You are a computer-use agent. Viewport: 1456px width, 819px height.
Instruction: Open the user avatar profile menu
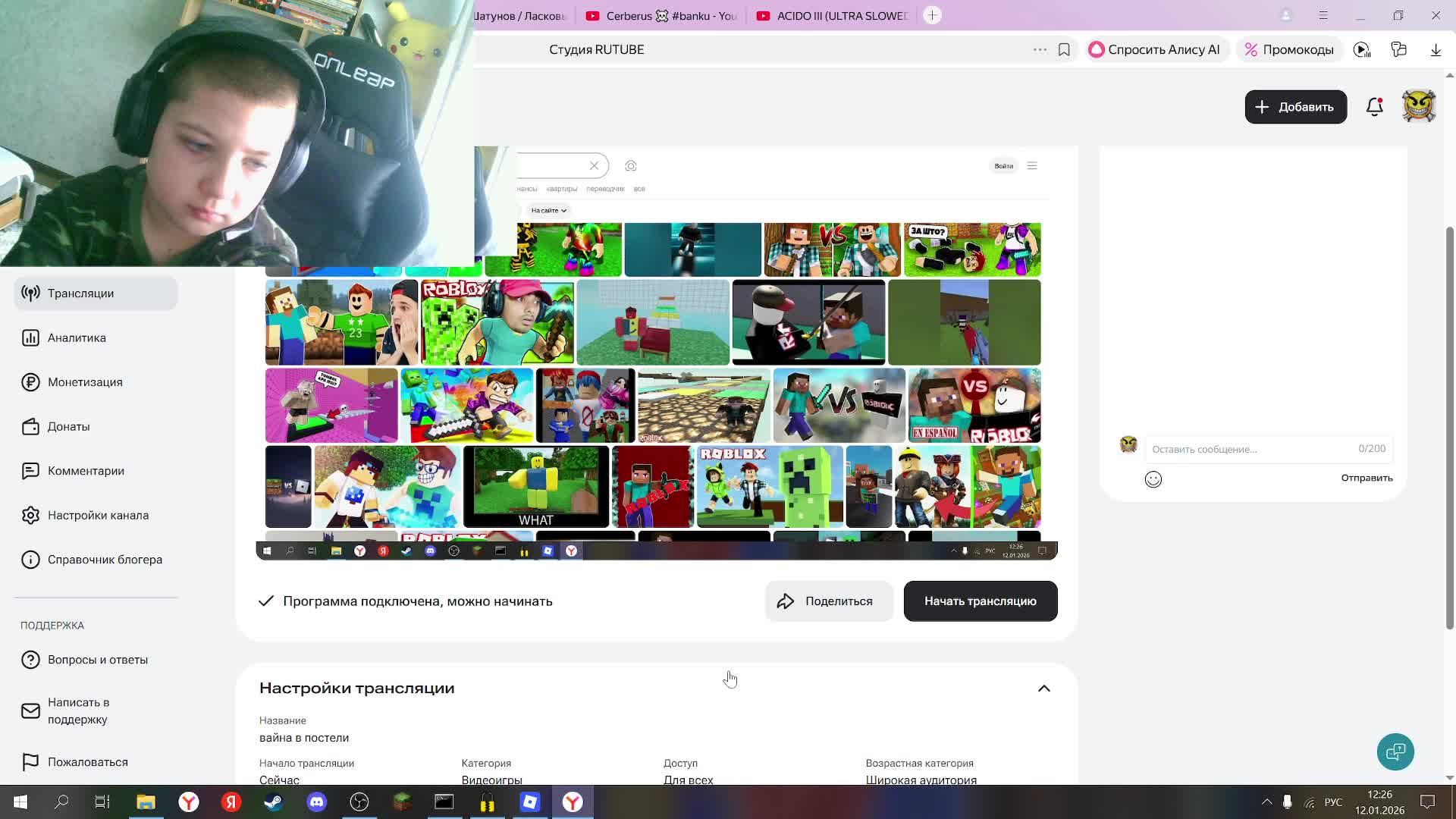(x=1419, y=107)
